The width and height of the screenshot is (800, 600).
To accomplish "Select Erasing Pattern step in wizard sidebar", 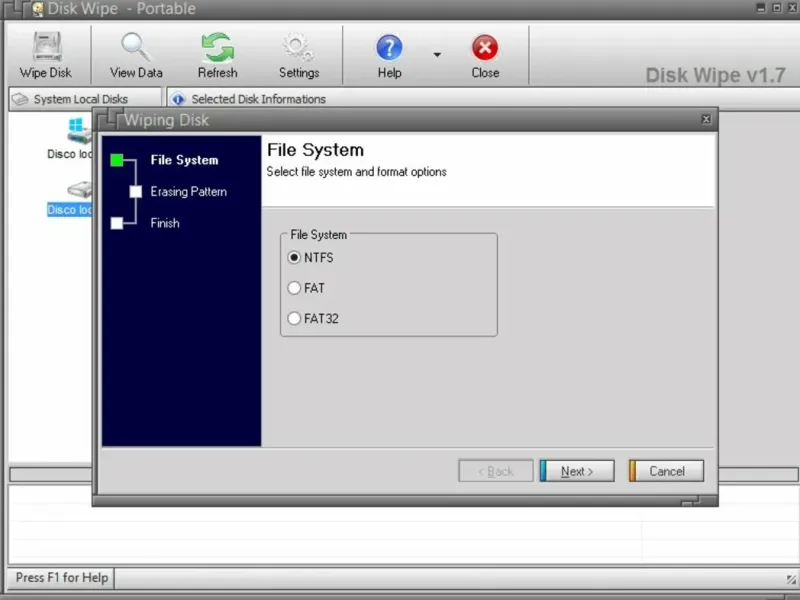I will (x=189, y=192).
